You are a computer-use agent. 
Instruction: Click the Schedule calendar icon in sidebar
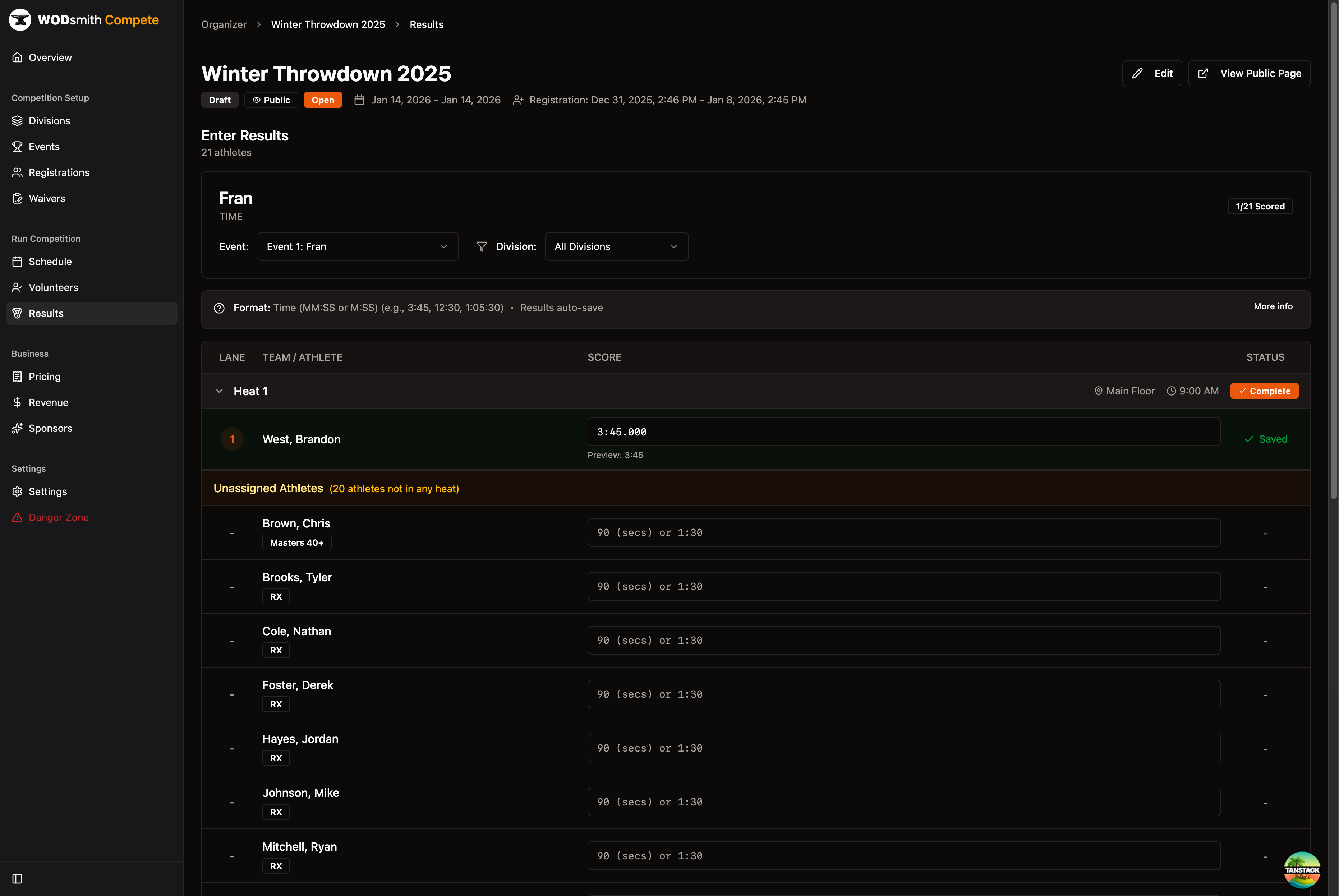coord(17,261)
